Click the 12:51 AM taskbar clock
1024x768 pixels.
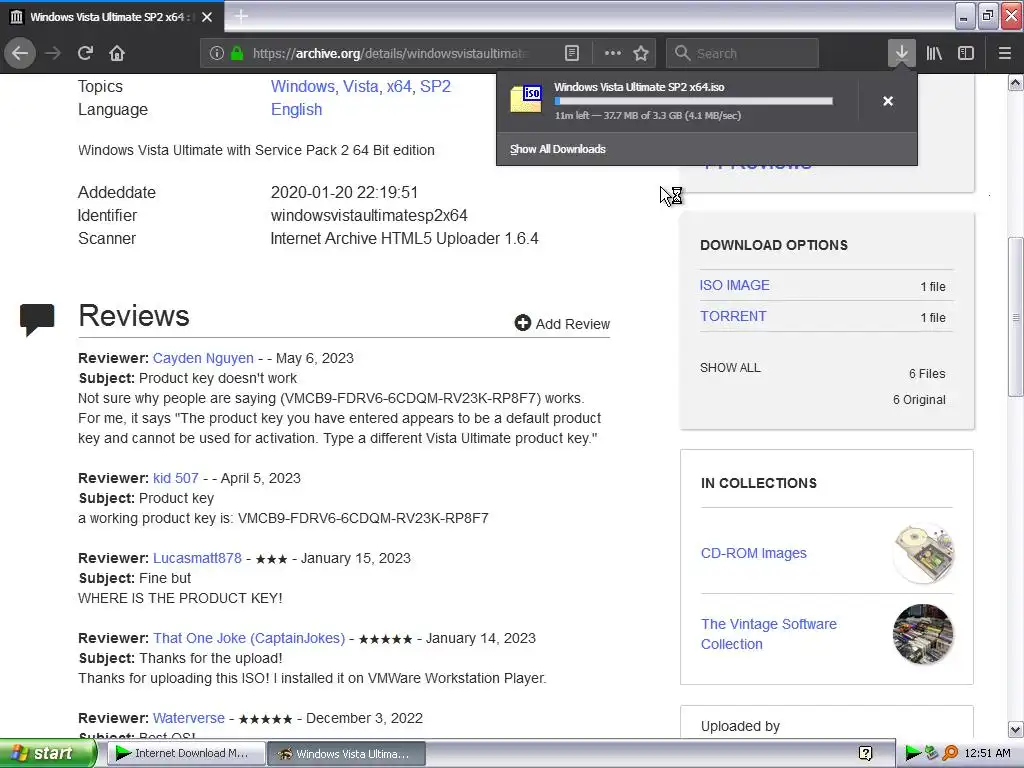(x=987, y=754)
